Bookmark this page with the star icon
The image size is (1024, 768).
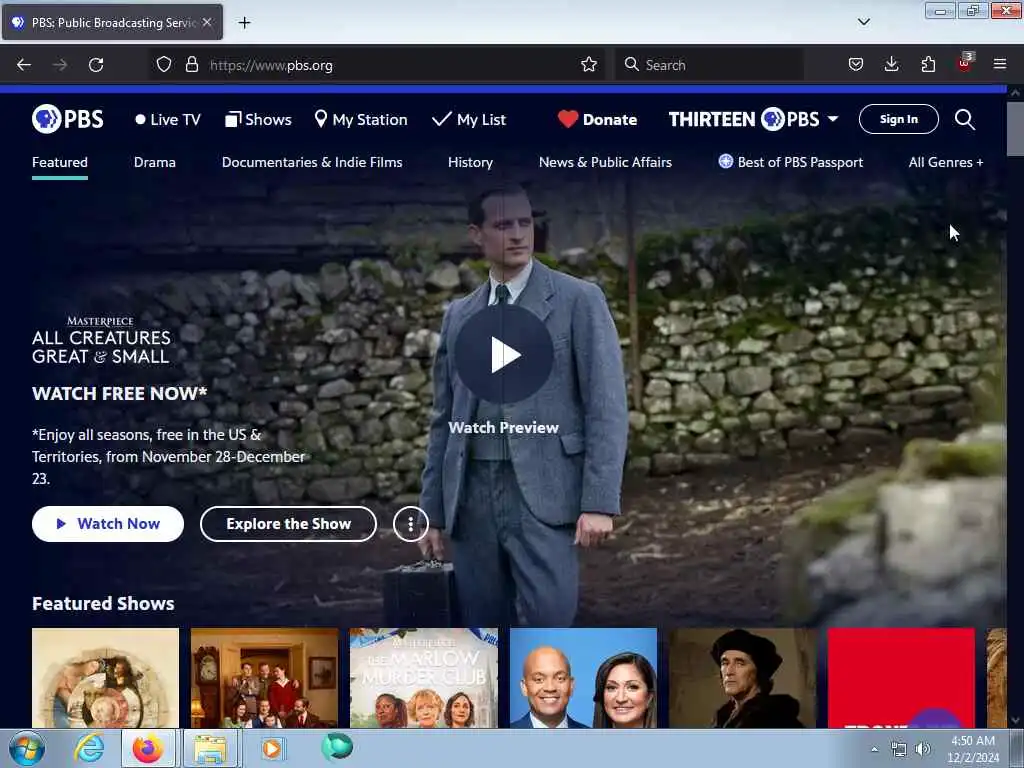pyautogui.click(x=589, y=65)
